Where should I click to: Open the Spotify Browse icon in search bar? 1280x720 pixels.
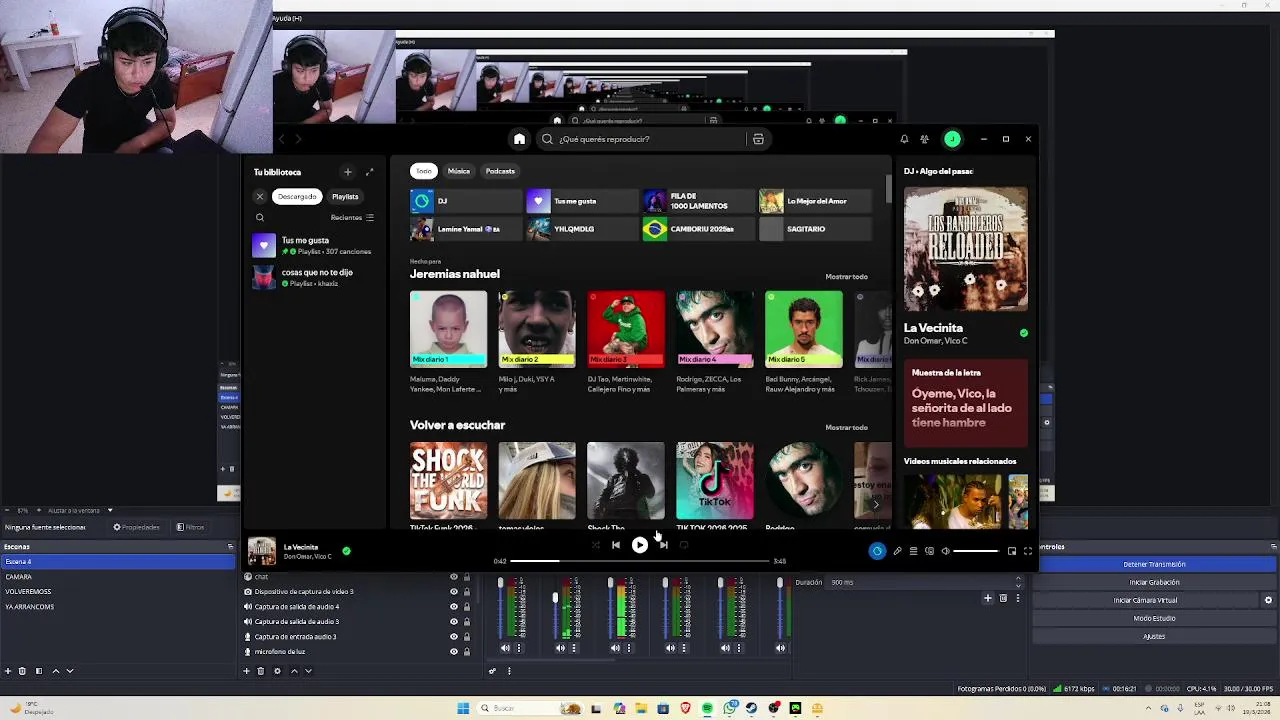point(758,139)
